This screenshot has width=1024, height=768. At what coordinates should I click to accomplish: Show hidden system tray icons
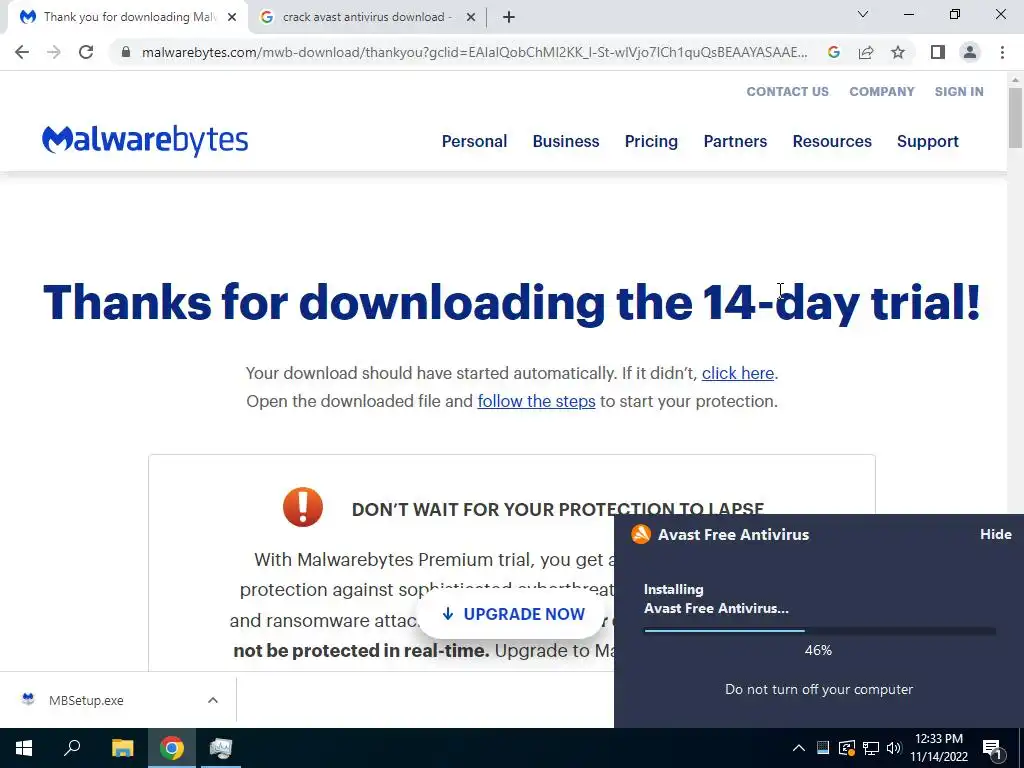[799, 748]
